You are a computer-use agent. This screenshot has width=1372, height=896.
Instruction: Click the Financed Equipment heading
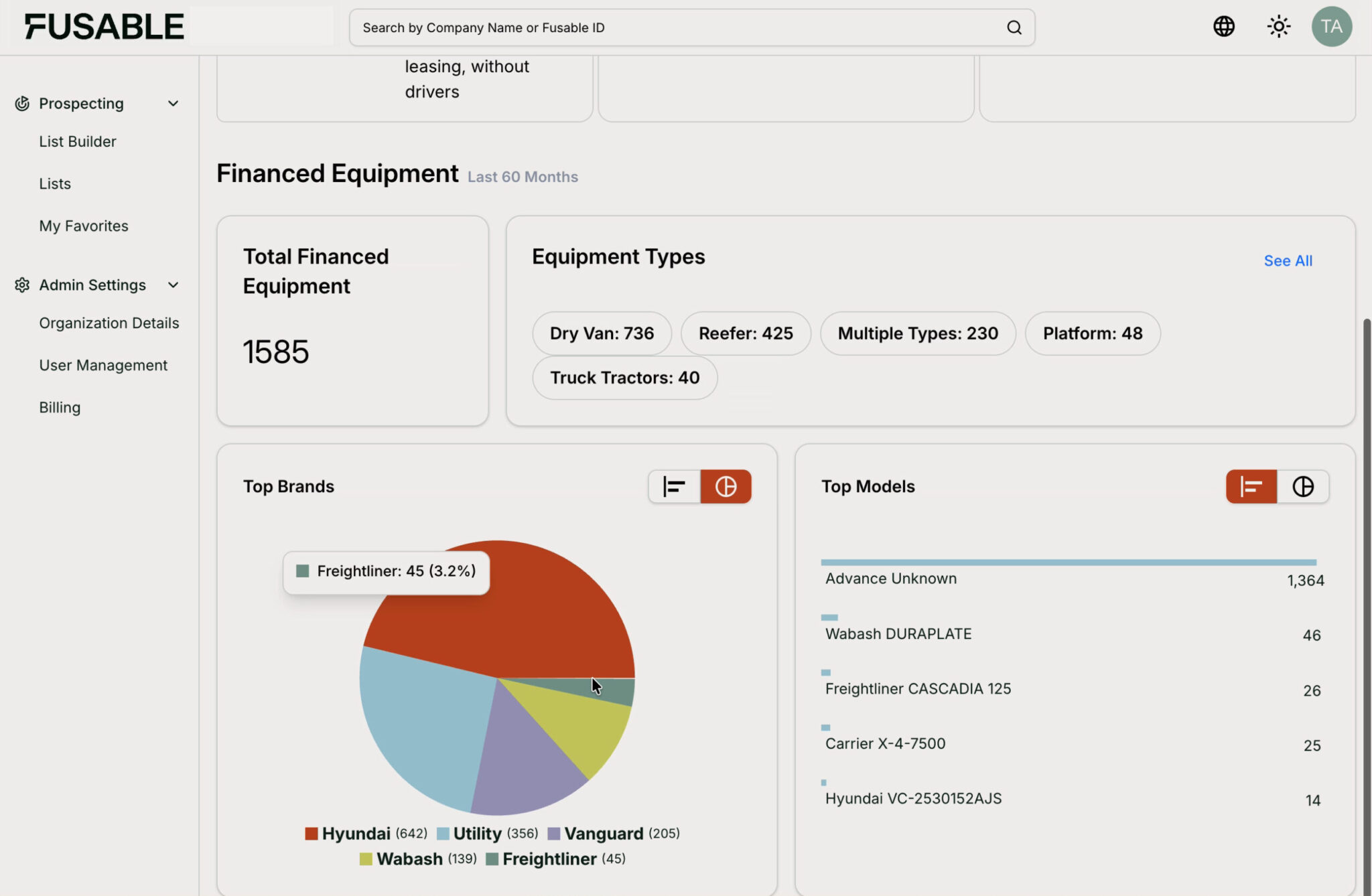[x=338, y=173]
